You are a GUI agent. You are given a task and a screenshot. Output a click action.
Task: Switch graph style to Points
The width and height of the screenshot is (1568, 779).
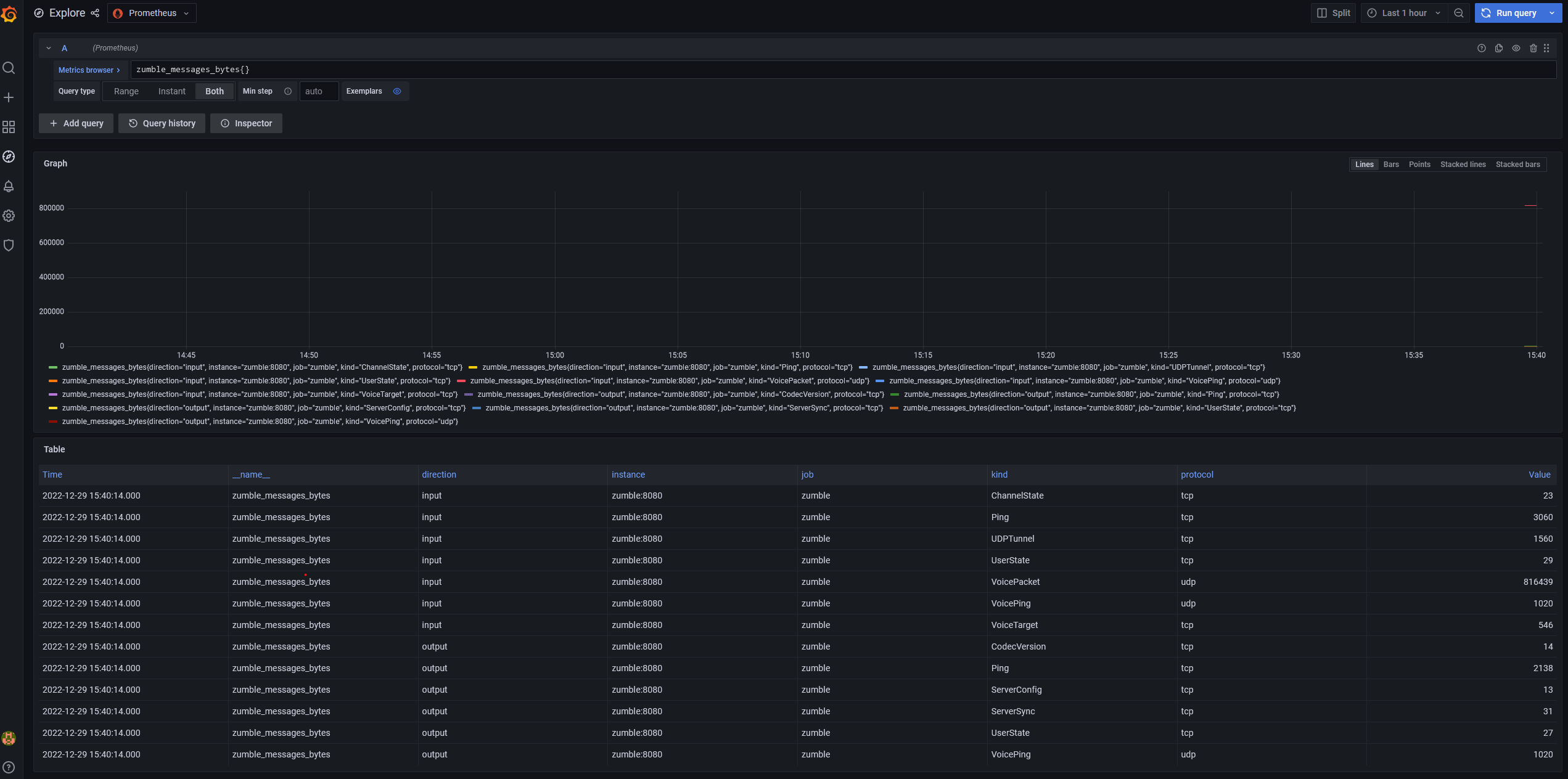1419,165
